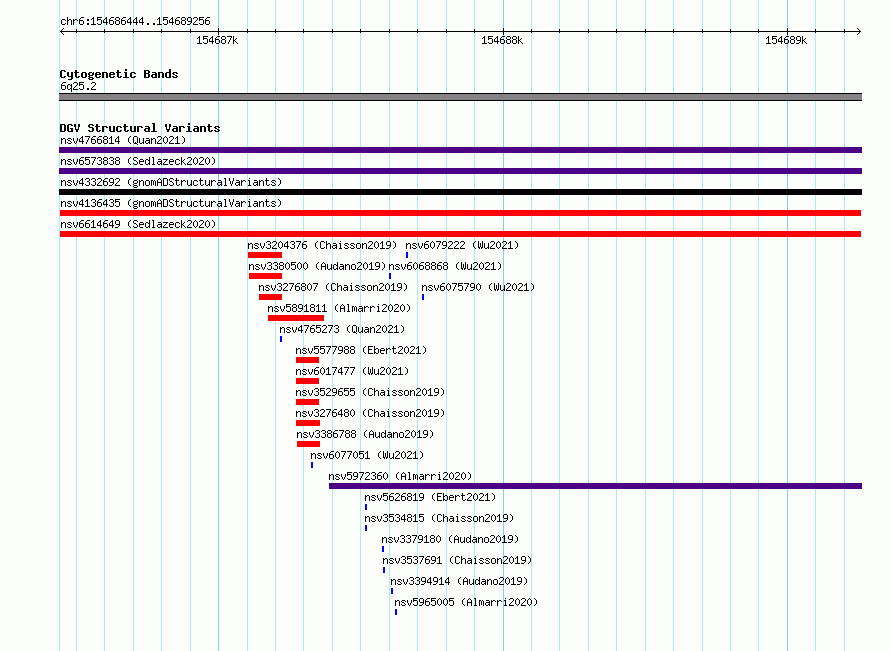Open nsv4332692 (gnomADStructuralVariants) label
Screen dimensions: 890x651
pyautogui.click(x=171, y=182)
